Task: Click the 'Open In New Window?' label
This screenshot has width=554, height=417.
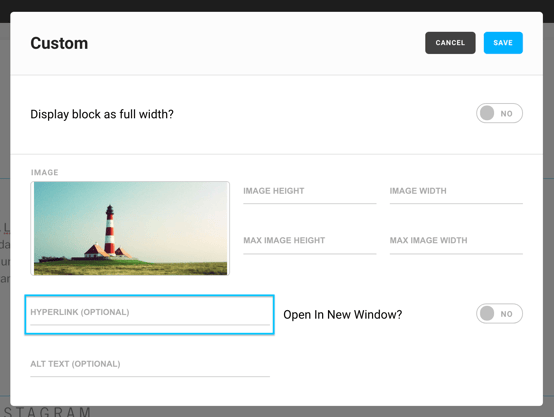Action: point(343,315)
